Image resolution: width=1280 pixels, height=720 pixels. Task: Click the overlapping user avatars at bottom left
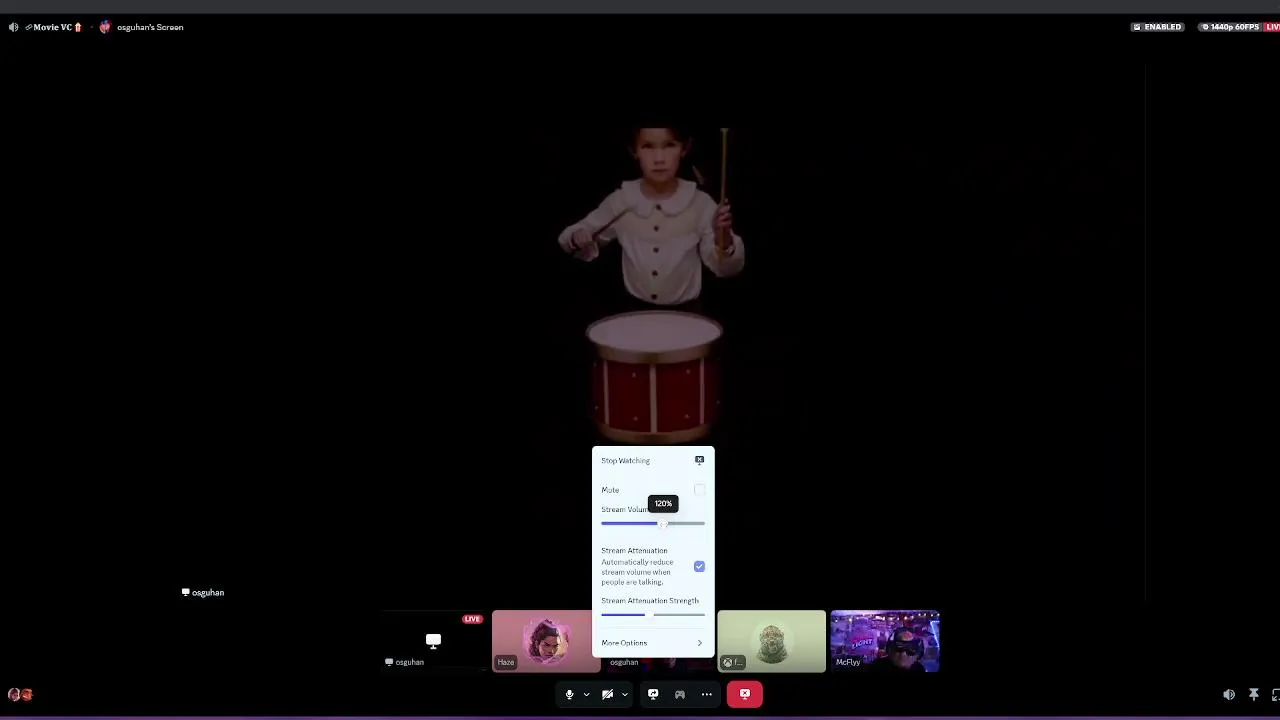20,694
